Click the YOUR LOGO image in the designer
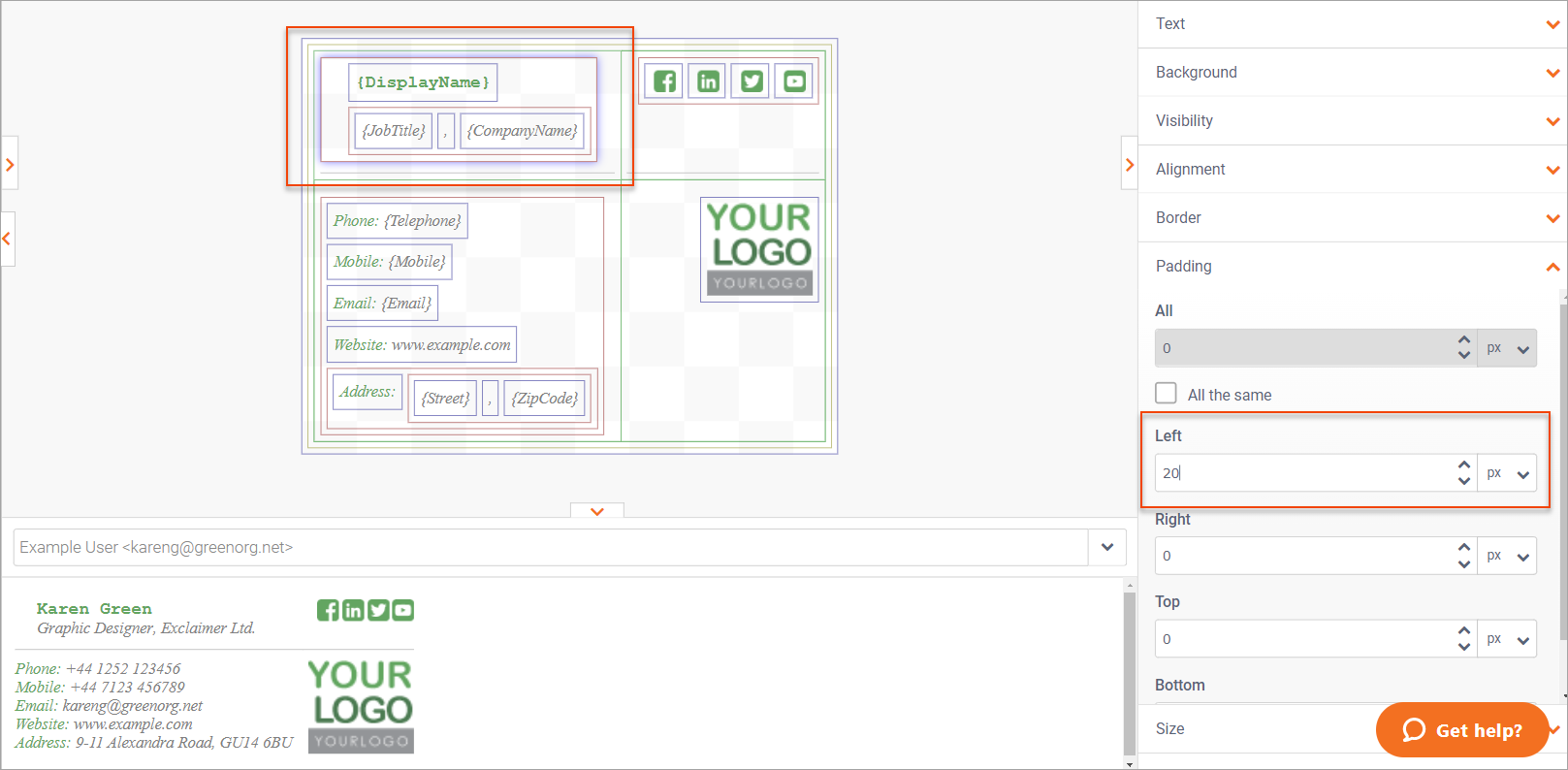The width and height of the screenshot is (1568, 770). [x=759, y=249]
